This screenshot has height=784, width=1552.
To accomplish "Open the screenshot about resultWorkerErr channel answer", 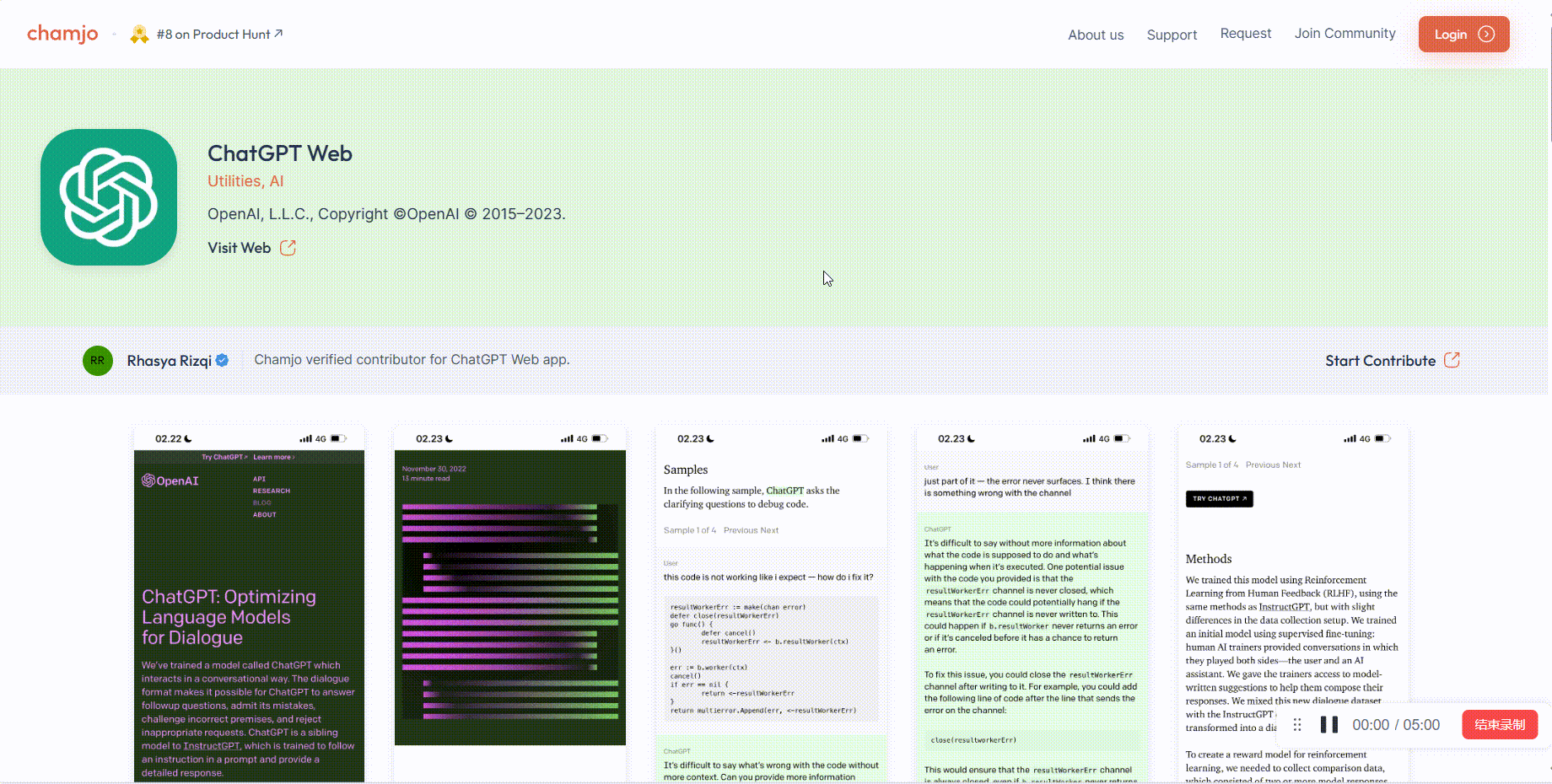I will (1032, 604).
